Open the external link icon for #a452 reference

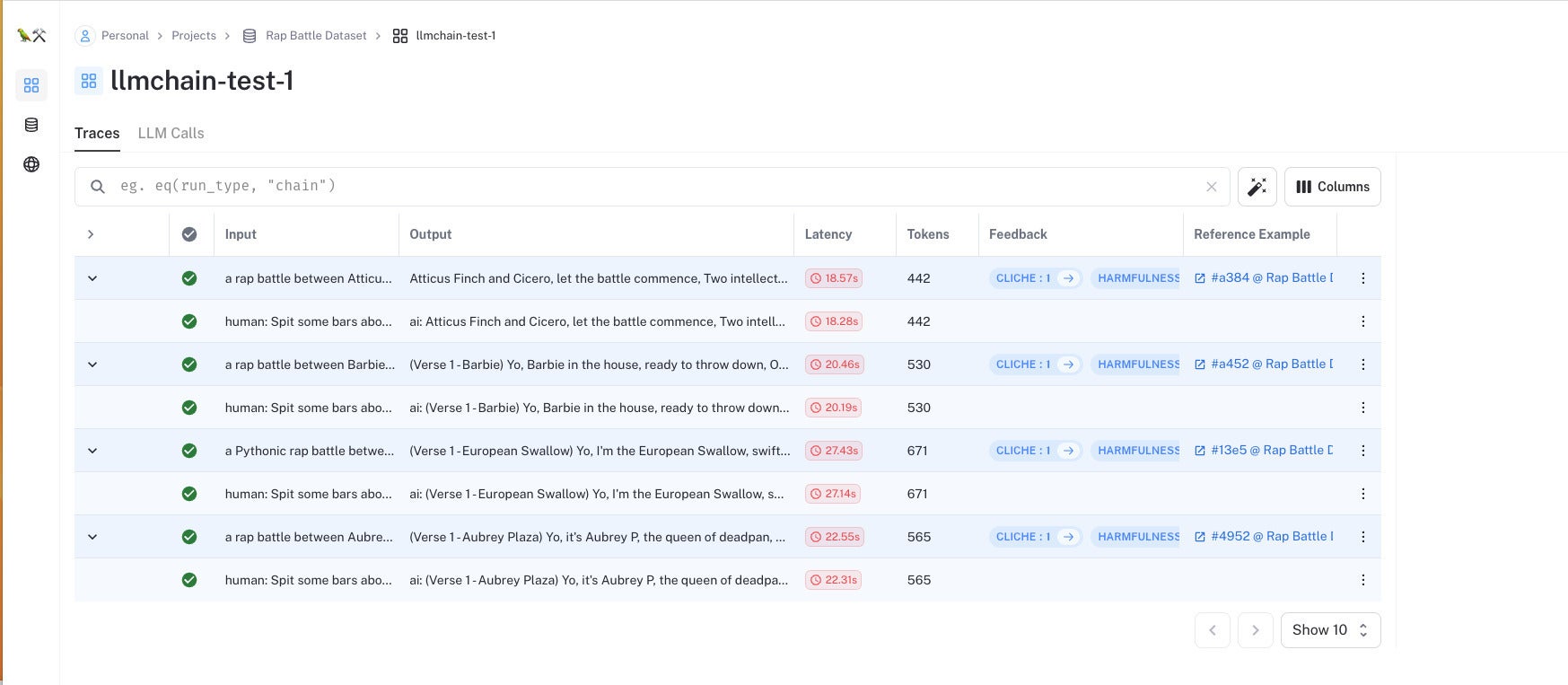pyautogui.click(x=1200, y=364)
